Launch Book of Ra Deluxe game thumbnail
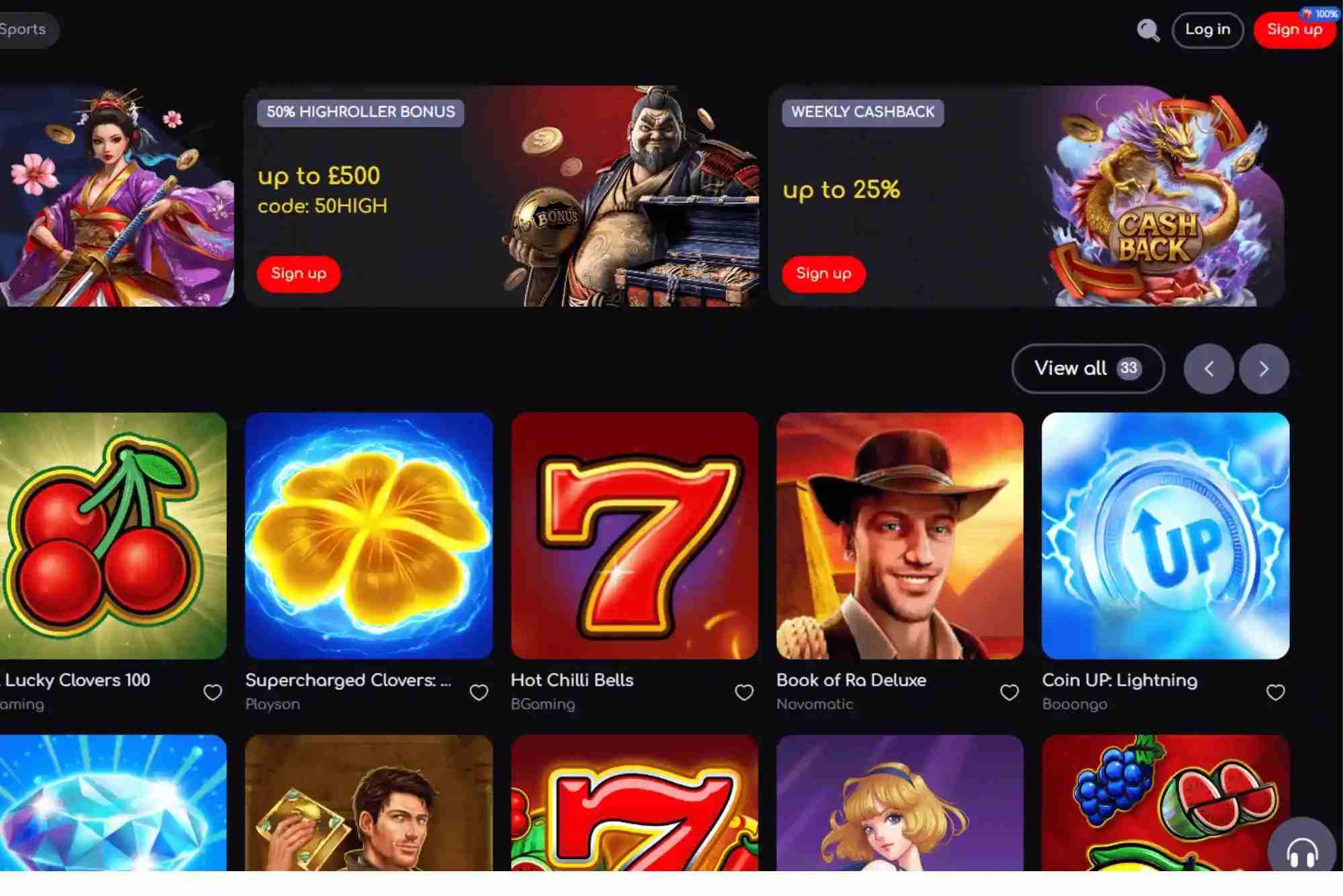1343x896 pixels. pyautogui.click(x=900, y=536)
